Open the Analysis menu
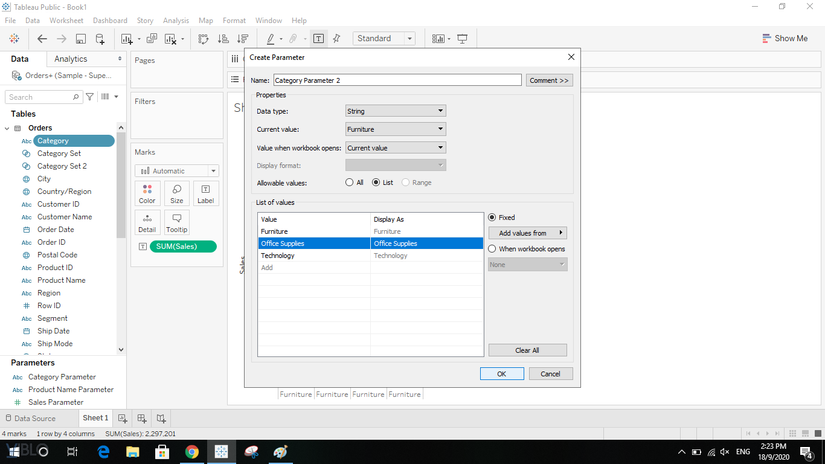The image size is (825, 464). tap(176, 20)
